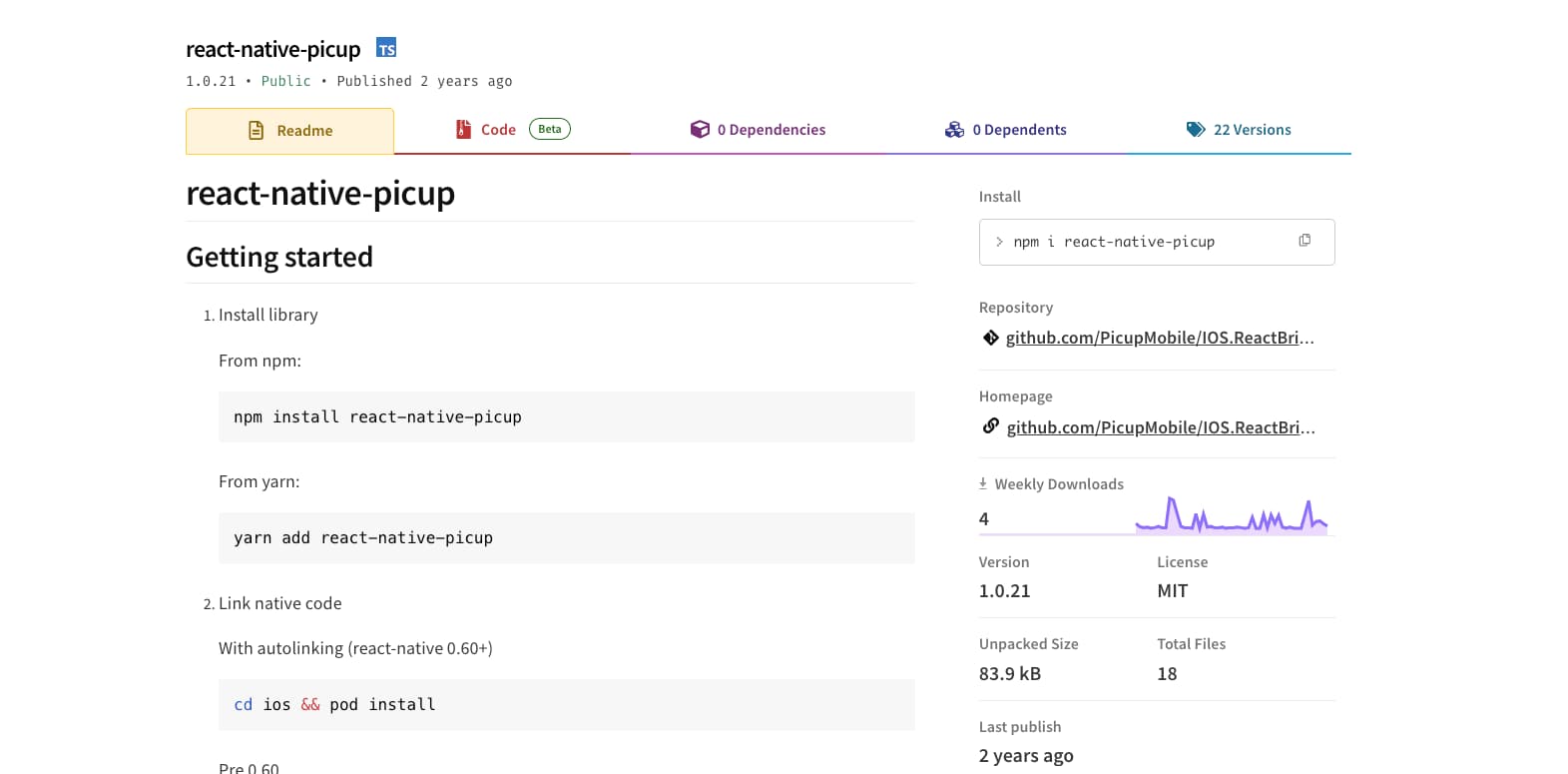This screenshot has height=774, width=1568.
Task: Click the weekly downloads count 4
Action: (984, 518)
